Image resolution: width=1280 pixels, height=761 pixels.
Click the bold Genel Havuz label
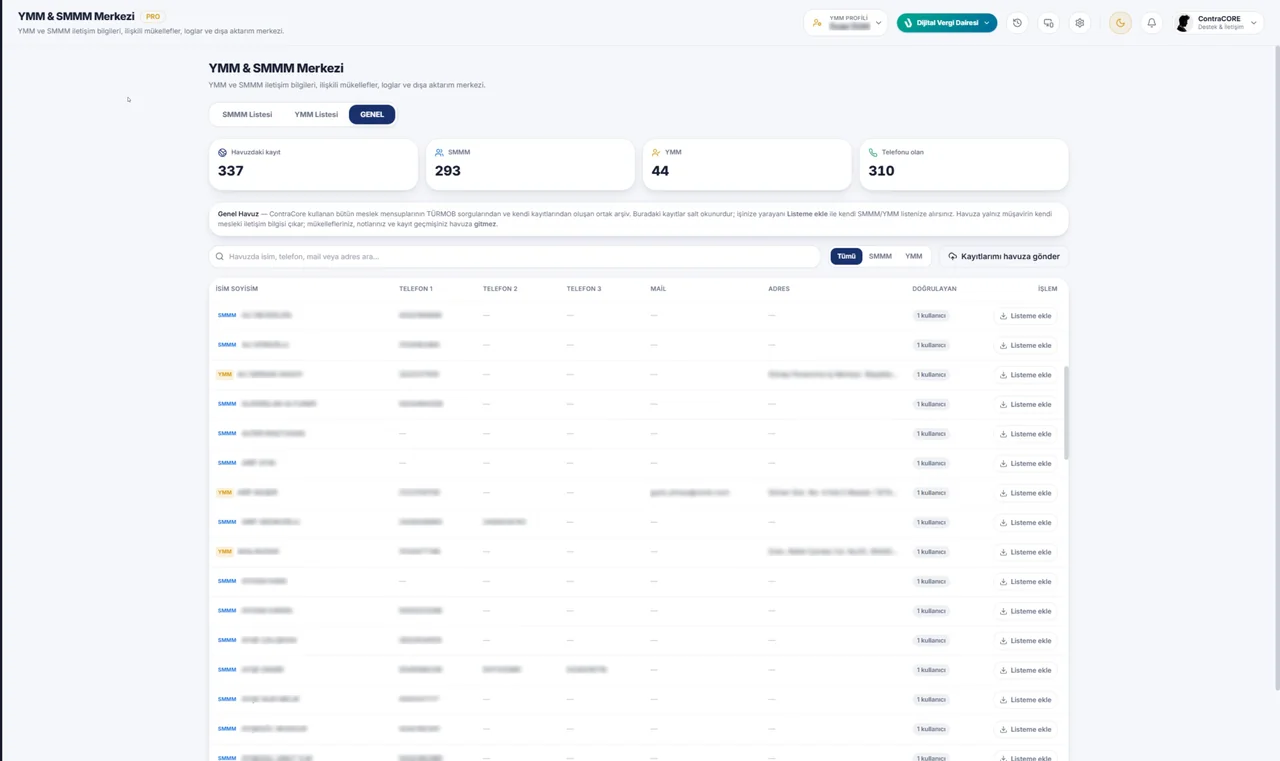[x=238, y=214]
